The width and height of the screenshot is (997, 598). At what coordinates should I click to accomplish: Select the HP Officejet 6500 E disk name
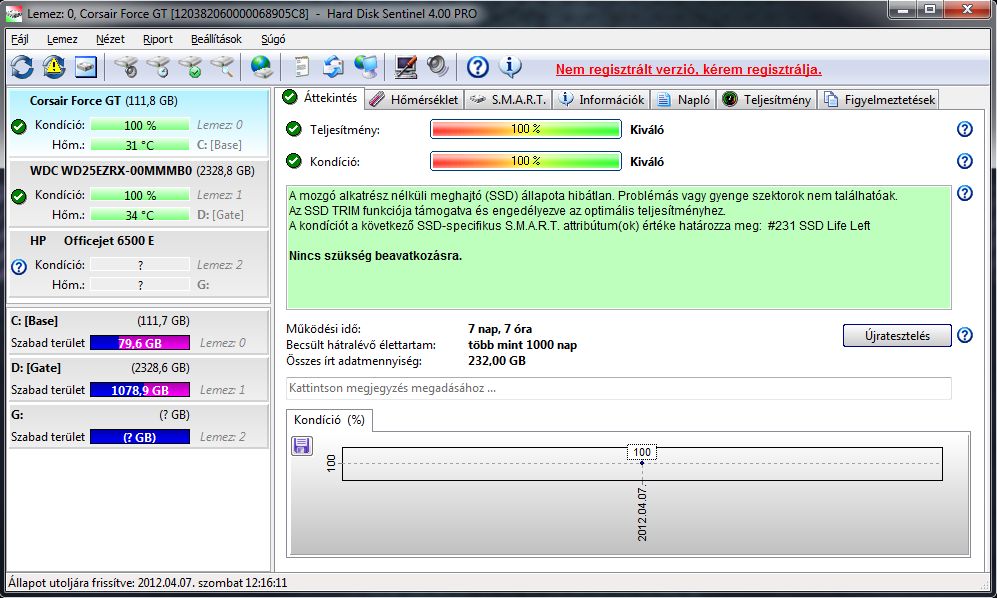(x=92, y=240)
